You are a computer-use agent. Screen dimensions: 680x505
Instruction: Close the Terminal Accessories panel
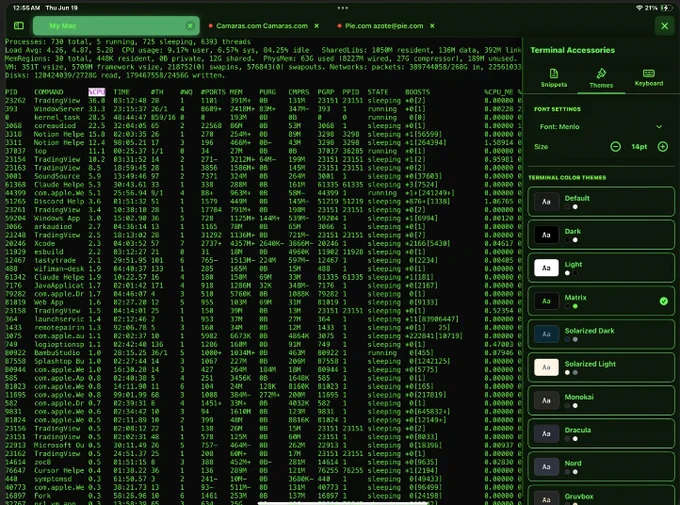click(x=664, y=26)
